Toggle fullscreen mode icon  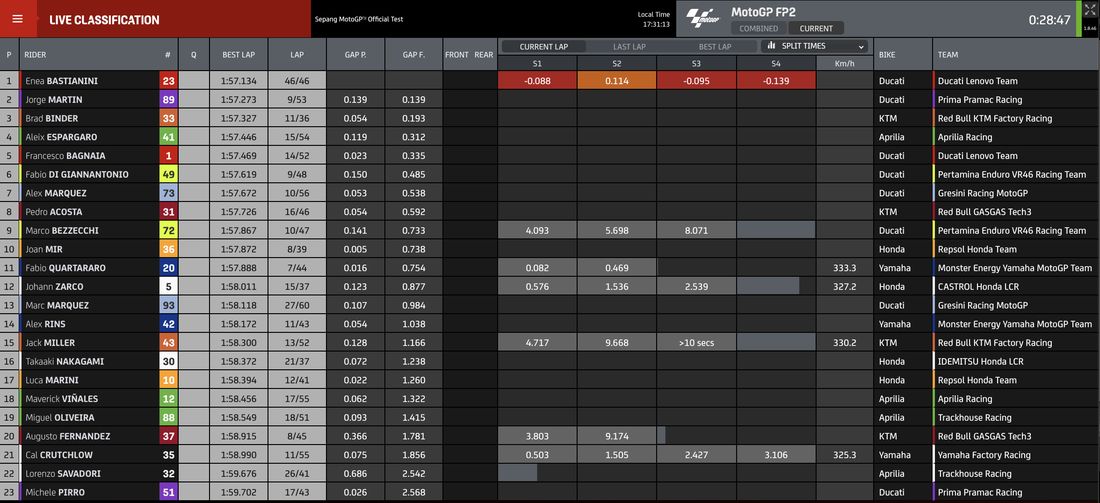point(1089,12)
